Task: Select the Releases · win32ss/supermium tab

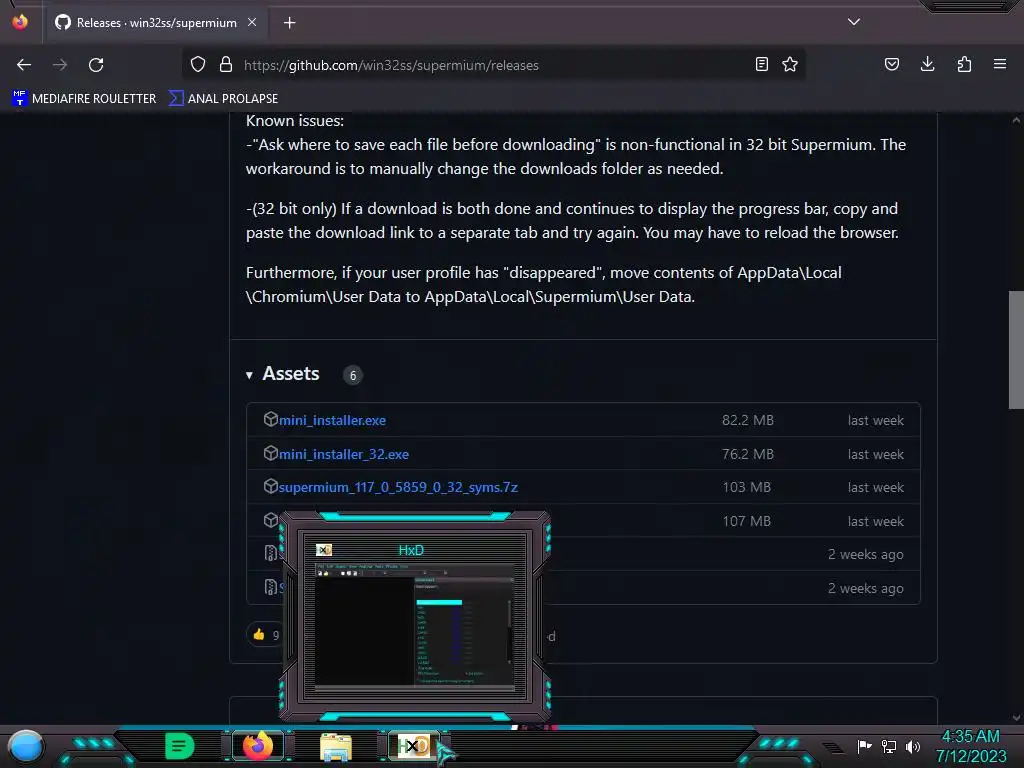Action: point(155,23)
